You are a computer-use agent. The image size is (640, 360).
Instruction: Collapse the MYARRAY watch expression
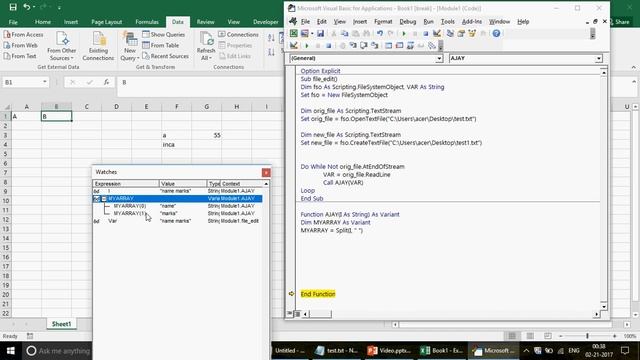tap(104, 199)
